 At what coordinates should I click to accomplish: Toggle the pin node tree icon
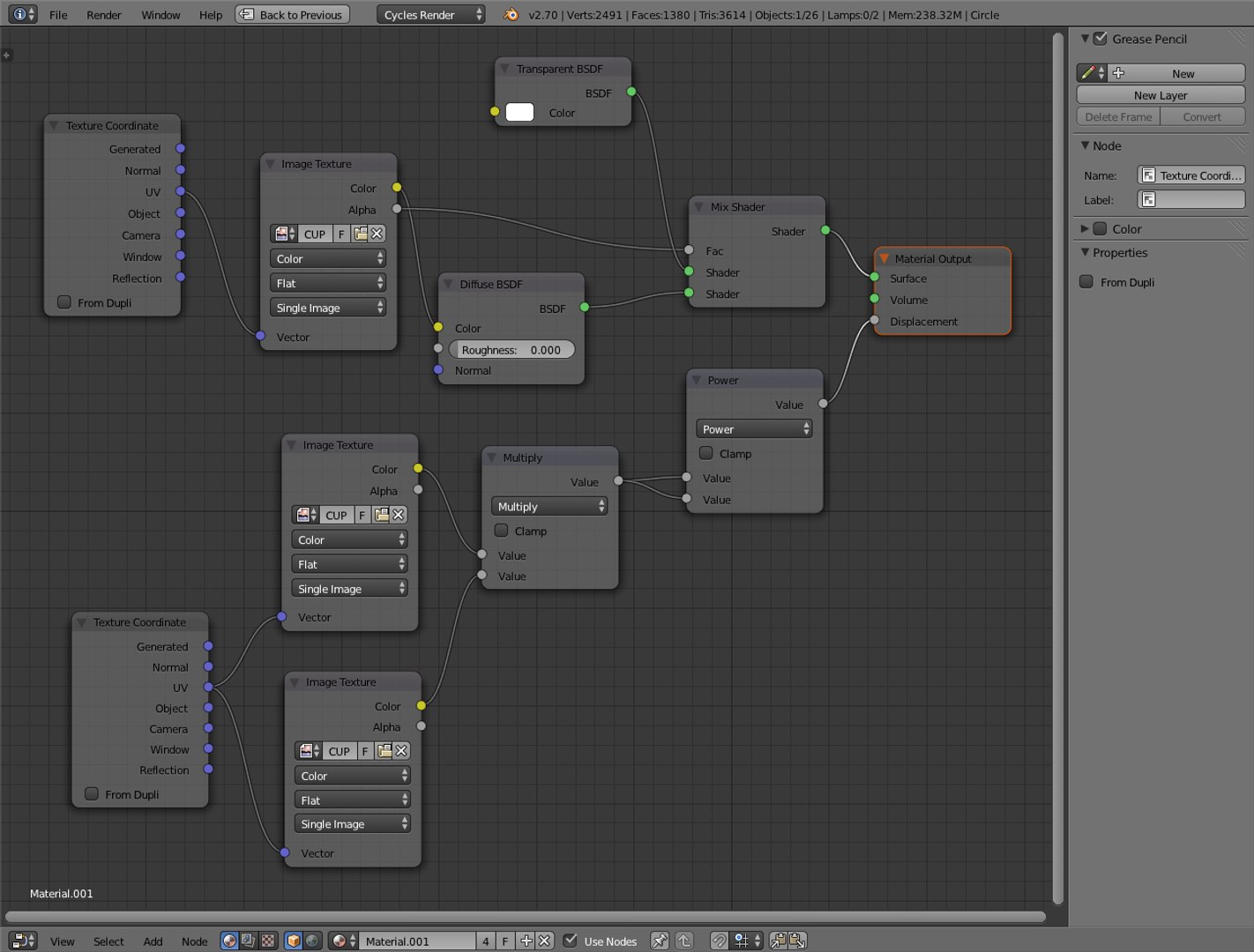coord(659,941)
